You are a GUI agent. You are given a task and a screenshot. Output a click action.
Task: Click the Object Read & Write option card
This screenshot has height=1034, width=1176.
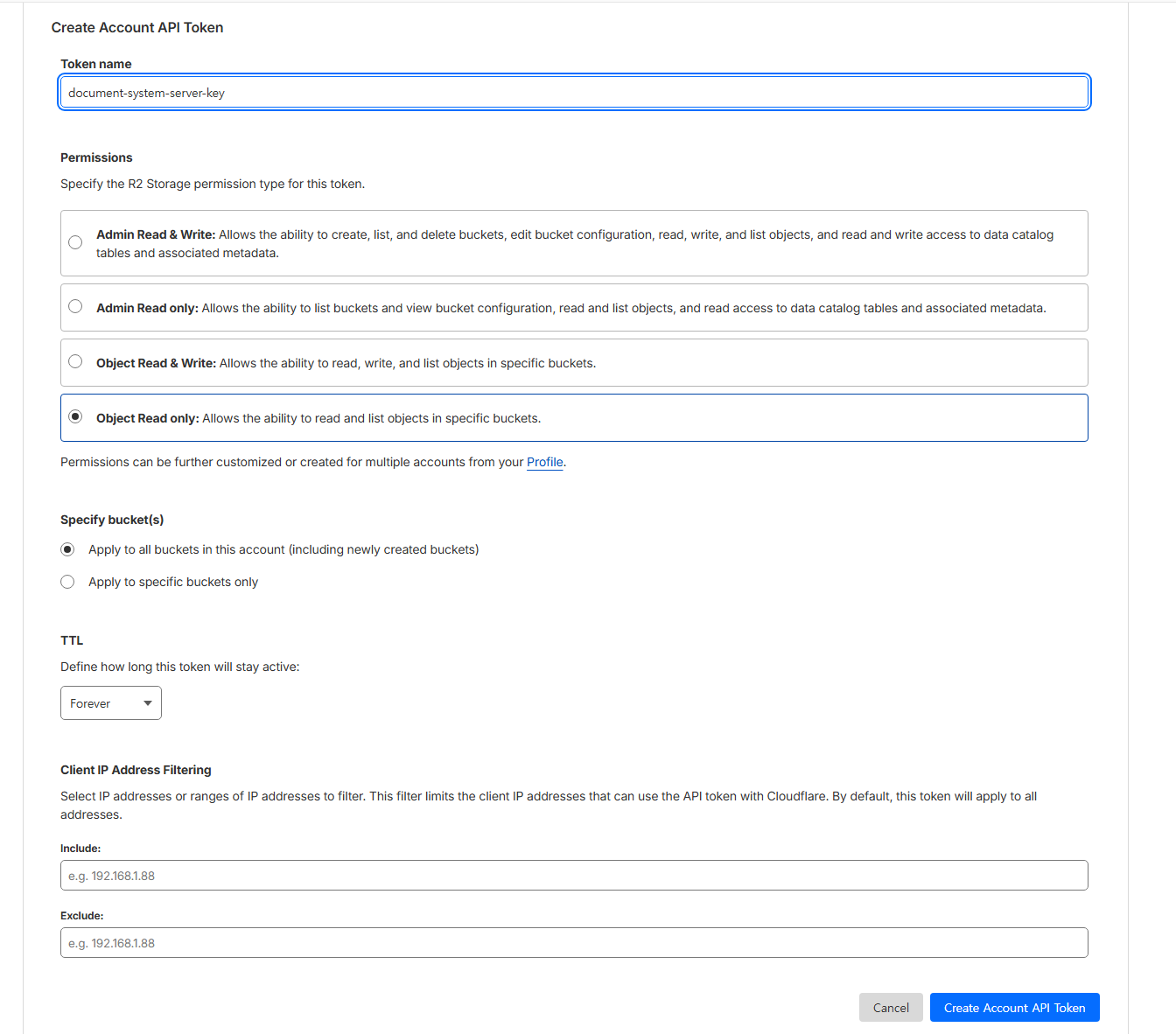(574, 362)
